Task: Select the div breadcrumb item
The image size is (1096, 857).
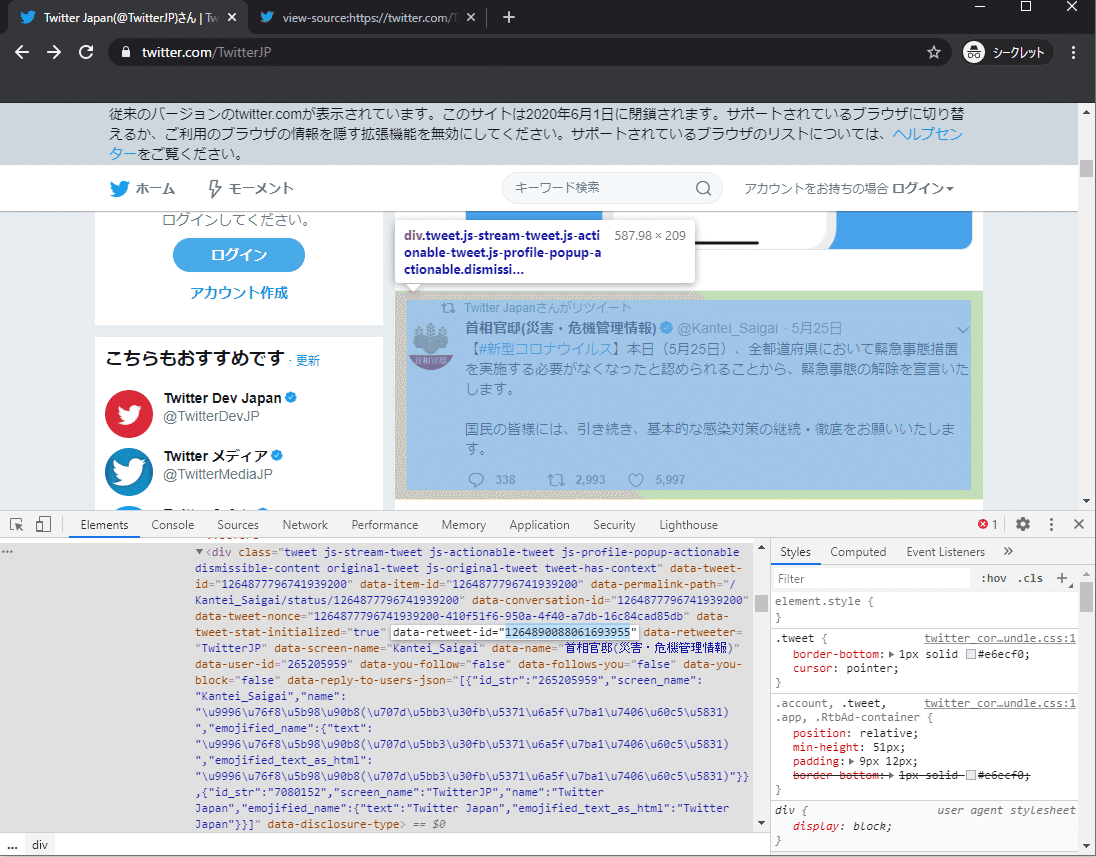Action: 40,844
